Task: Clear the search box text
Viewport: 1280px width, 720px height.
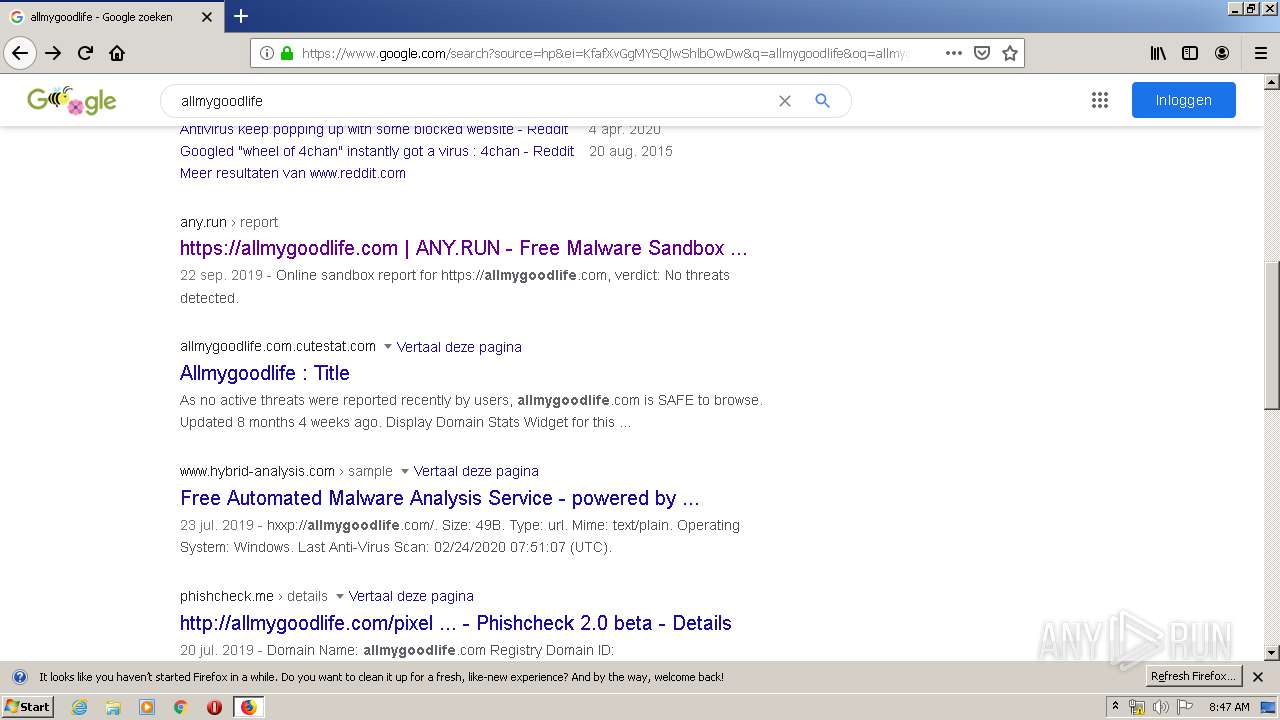Action: (785, 101)
